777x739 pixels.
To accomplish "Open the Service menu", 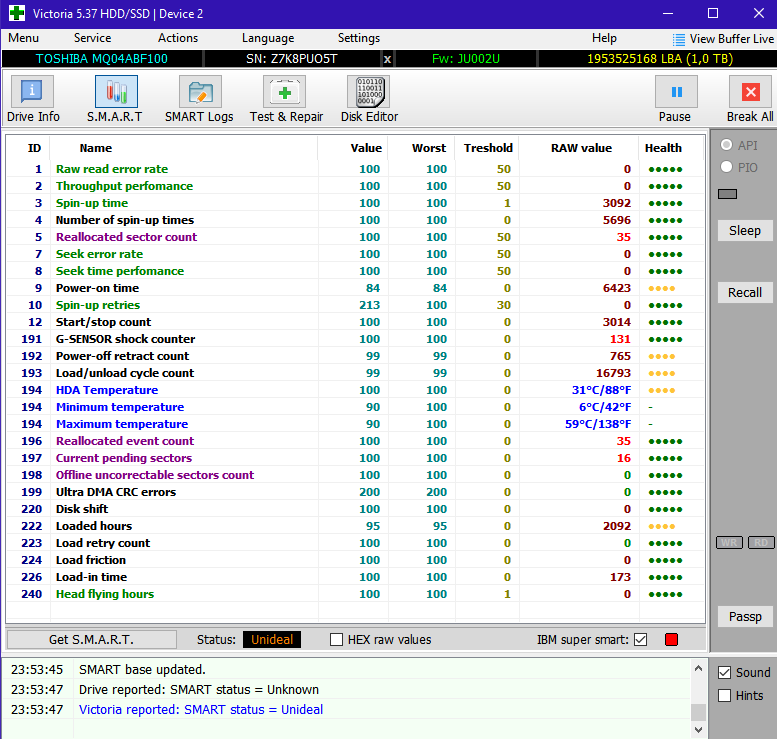I will [x=92, y=38].
